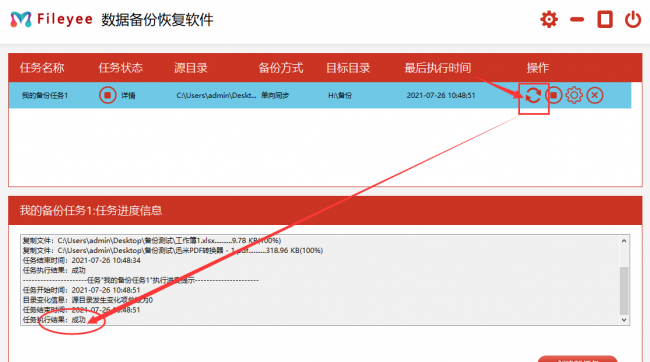Open task settings gear in 操作 column

click(574, 95)
